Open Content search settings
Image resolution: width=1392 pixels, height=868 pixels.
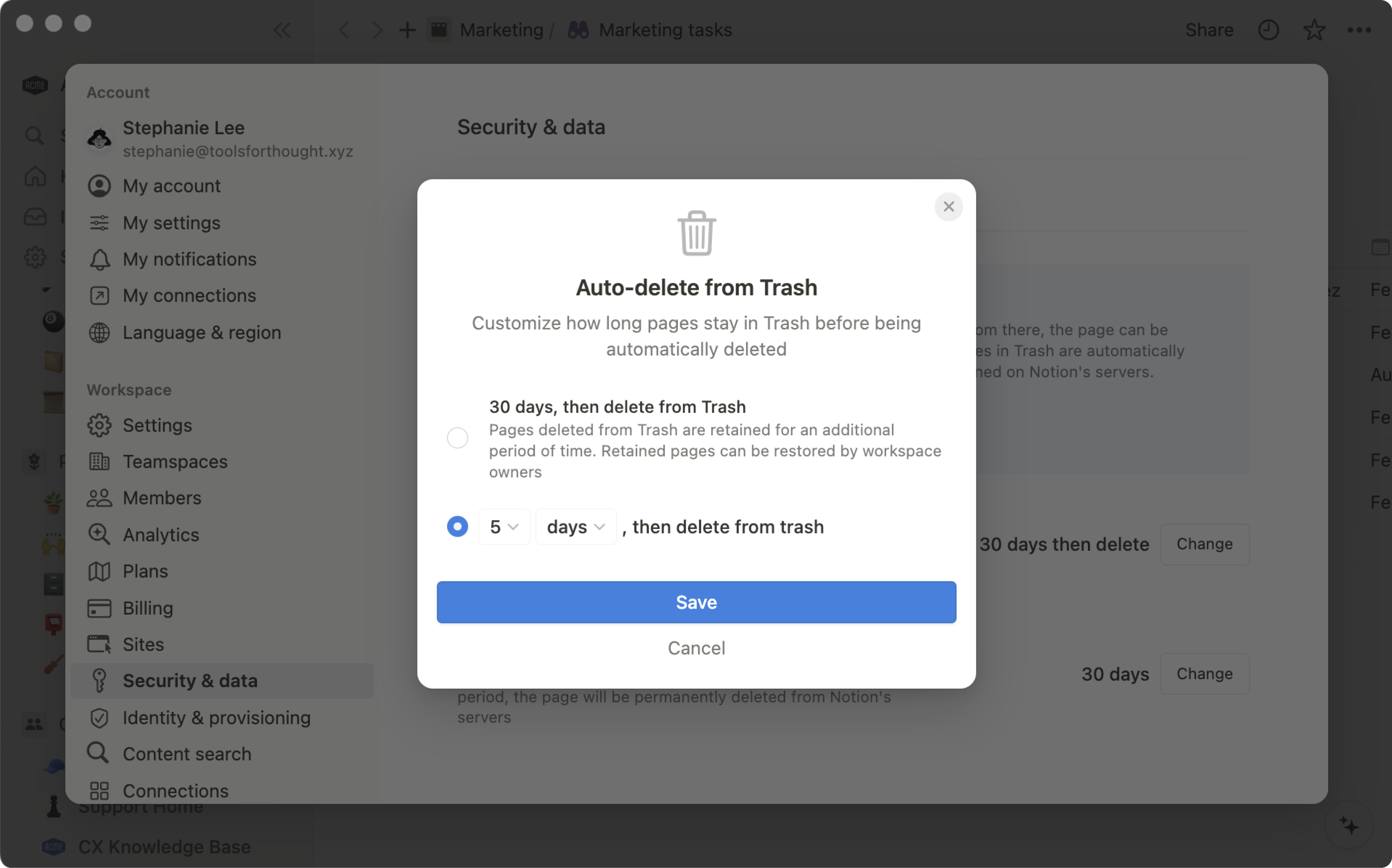(x=187, y=754)
